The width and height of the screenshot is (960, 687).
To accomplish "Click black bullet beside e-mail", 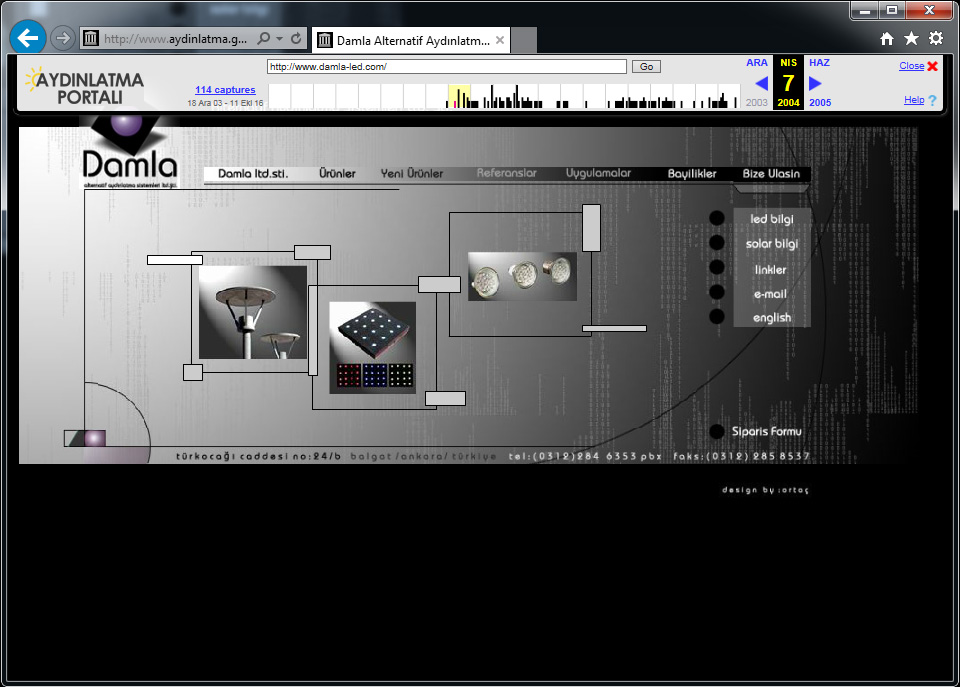I will click(716, 292).
